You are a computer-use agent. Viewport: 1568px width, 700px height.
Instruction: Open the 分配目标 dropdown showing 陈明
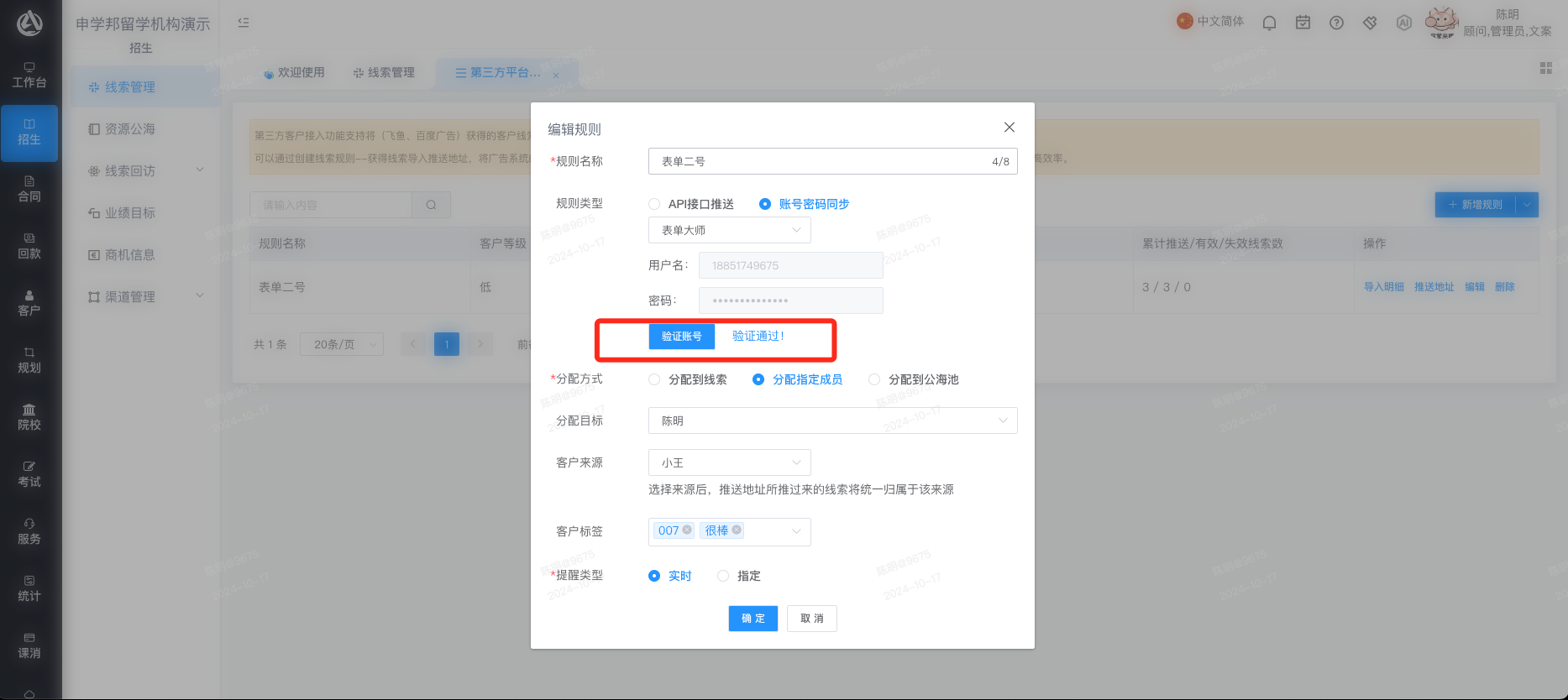click(832, 421)
